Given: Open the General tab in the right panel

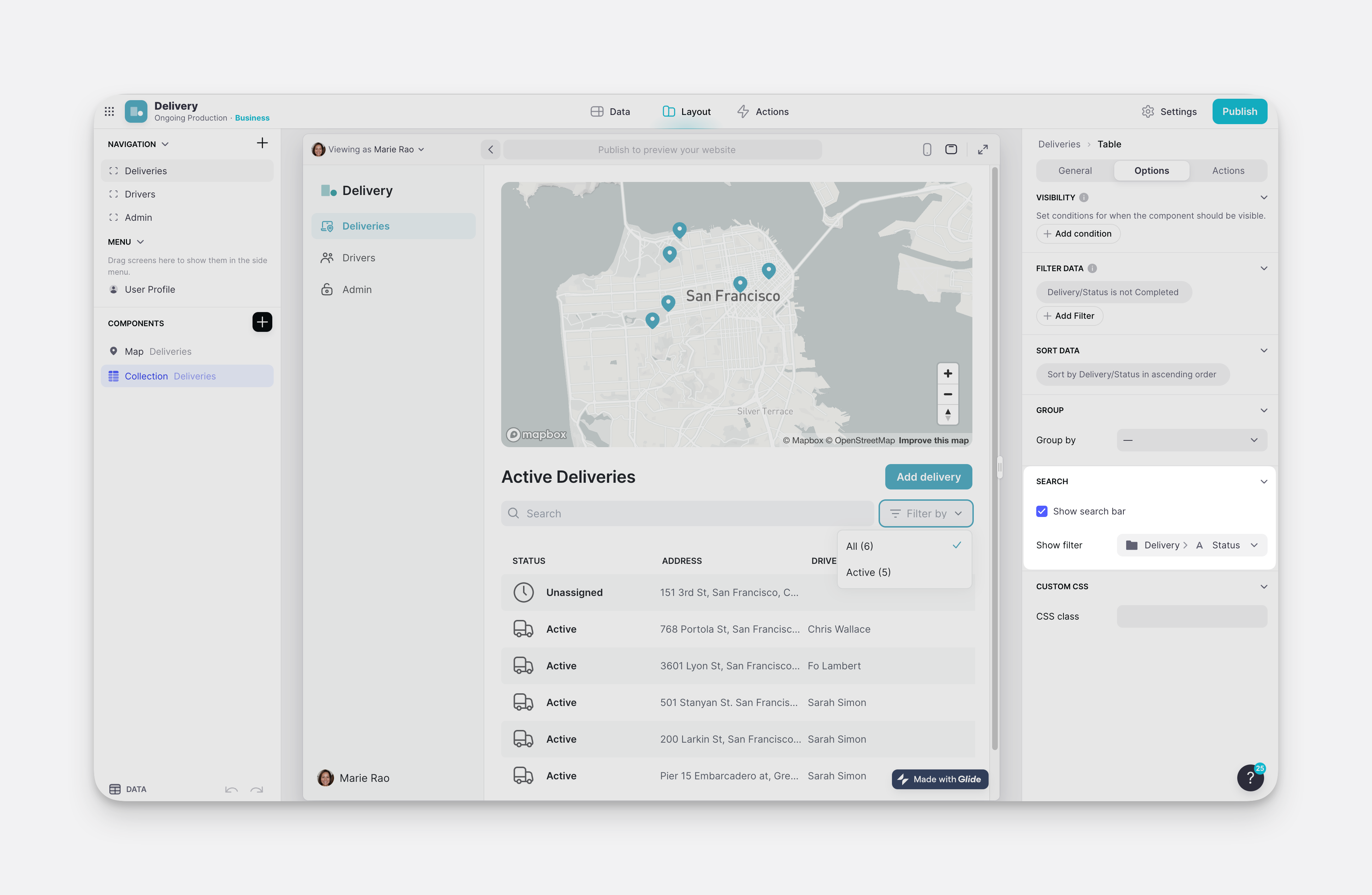Looking at the screenshot, I should click(1074, 170).
